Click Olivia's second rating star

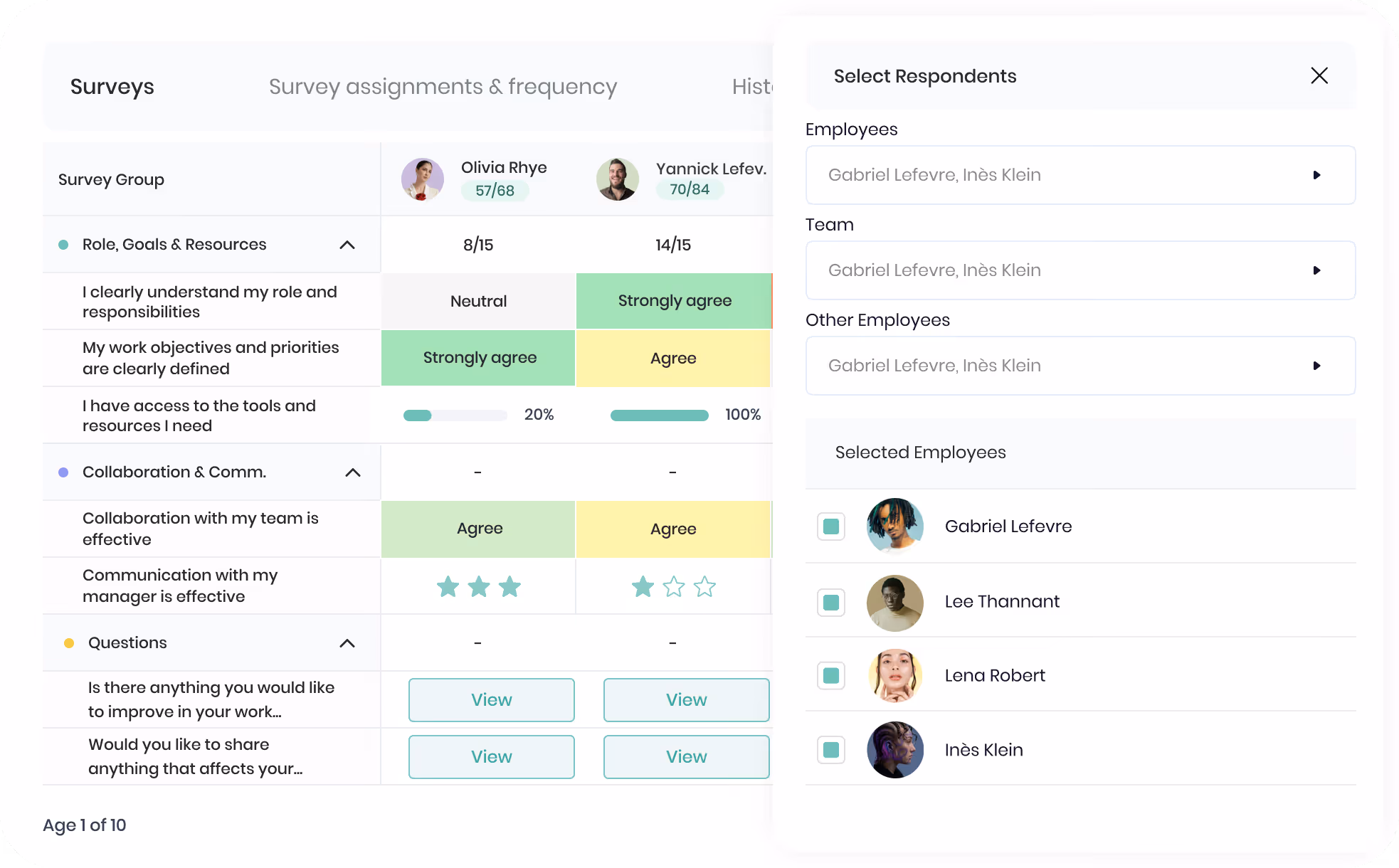point(479,587)
